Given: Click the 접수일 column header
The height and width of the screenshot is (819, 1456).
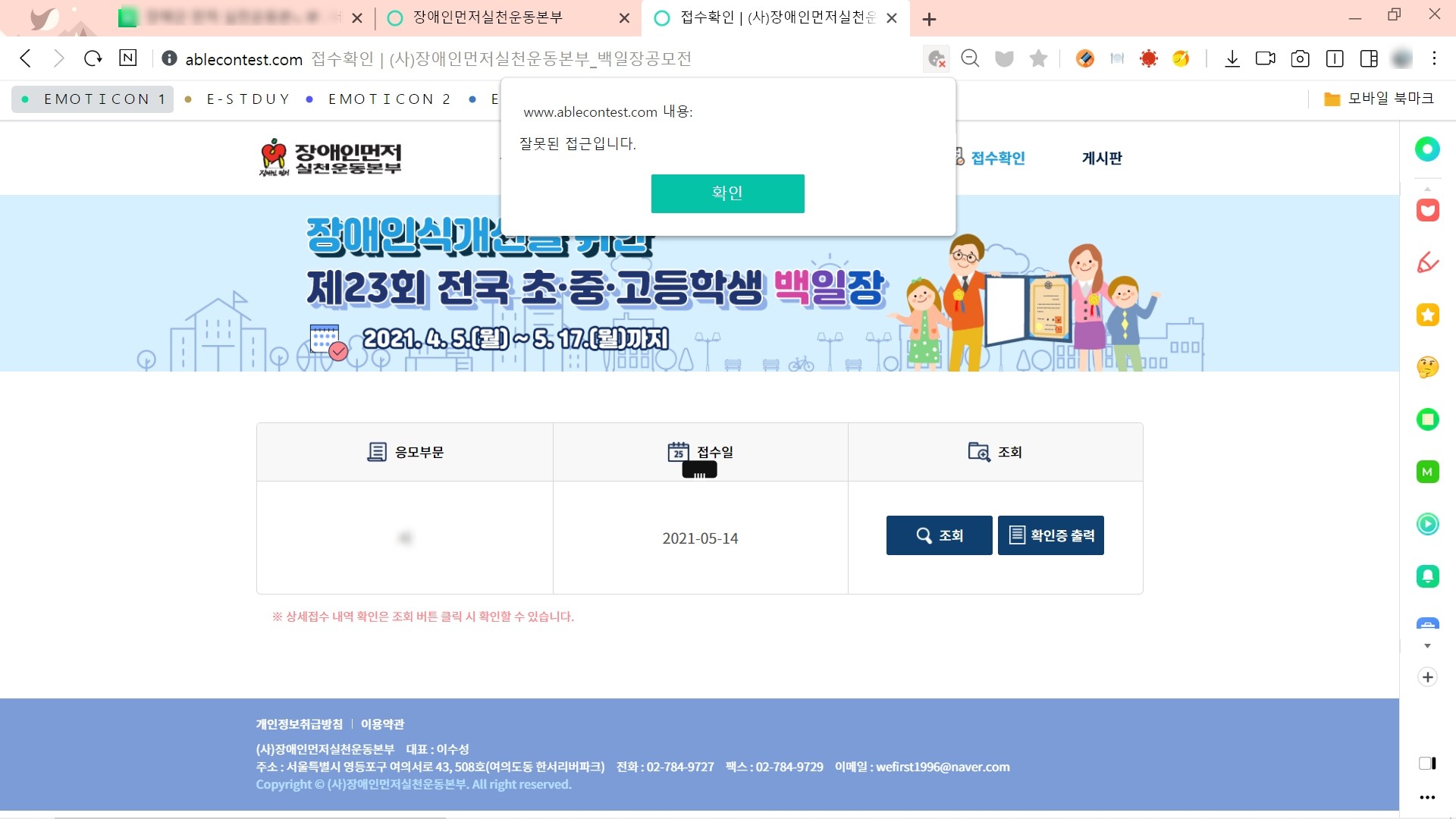Looking at the screenshot, I should [700, 452].
